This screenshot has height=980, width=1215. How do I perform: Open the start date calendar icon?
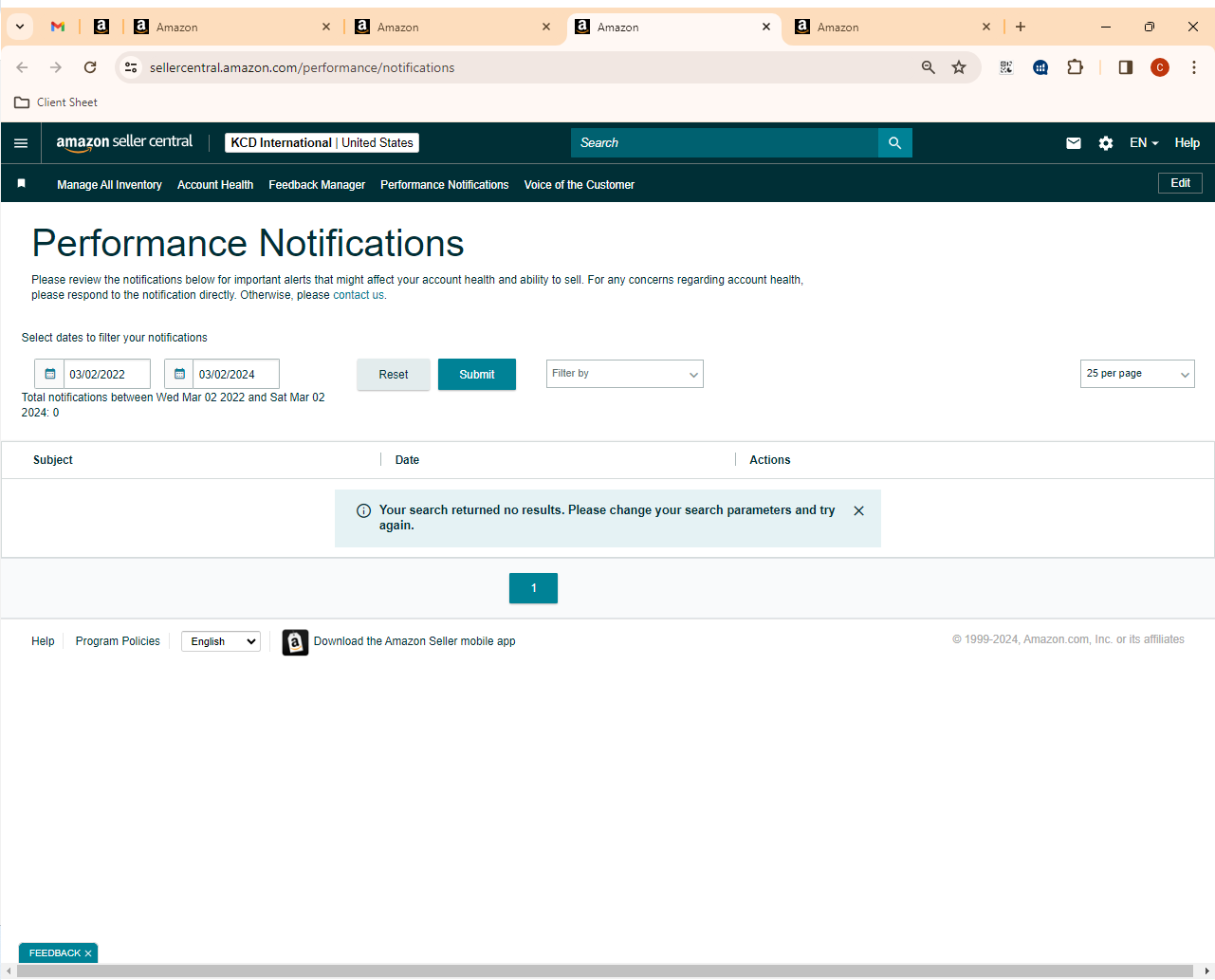click(x=50, y=374)
